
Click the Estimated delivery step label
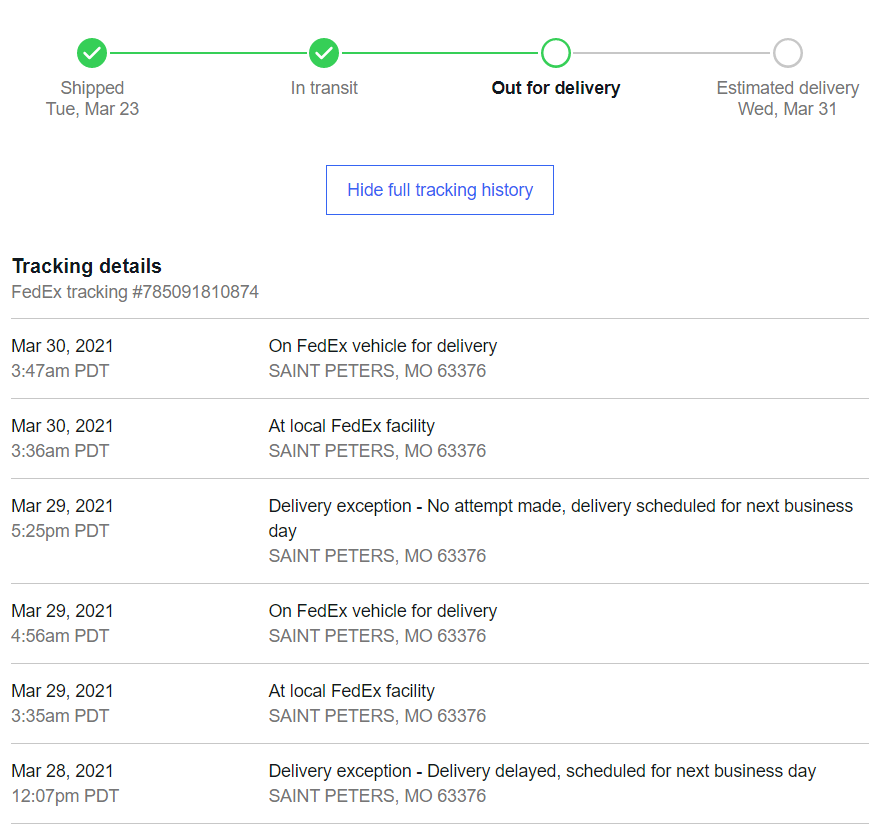(787, 88)
